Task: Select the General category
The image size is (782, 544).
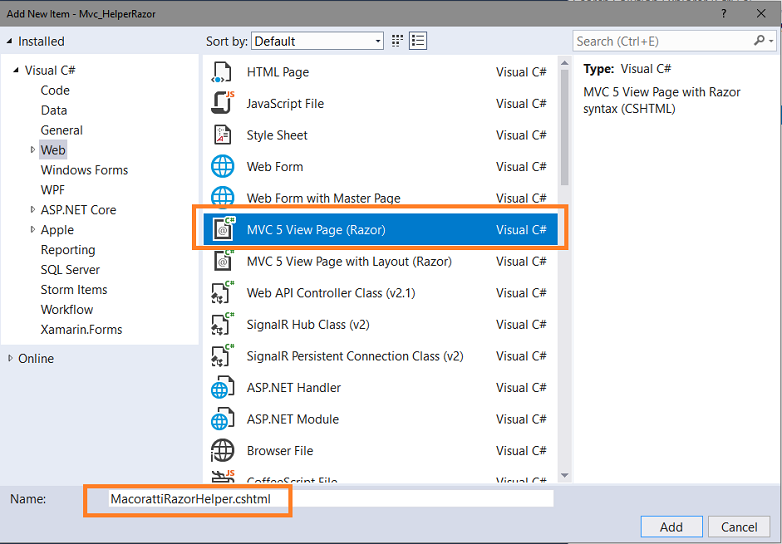Action: point(61,130)
